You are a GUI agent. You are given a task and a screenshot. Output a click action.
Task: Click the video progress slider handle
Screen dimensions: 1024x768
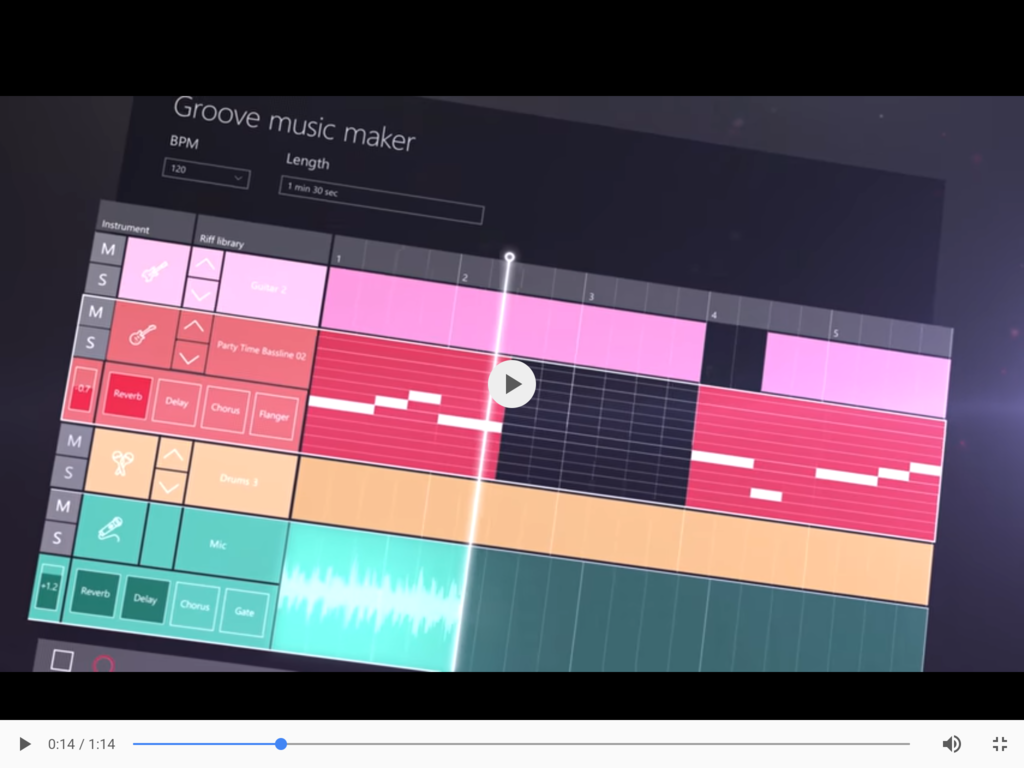281,744
